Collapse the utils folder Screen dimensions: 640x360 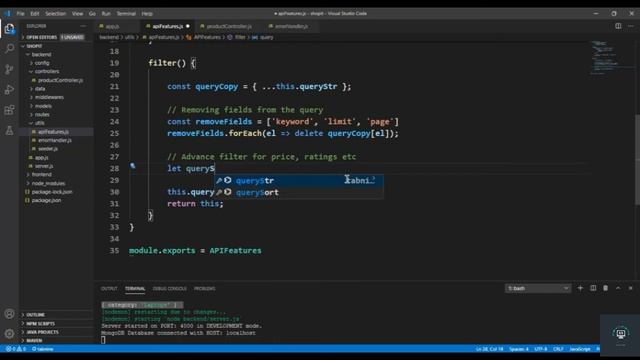coord(39,123)
